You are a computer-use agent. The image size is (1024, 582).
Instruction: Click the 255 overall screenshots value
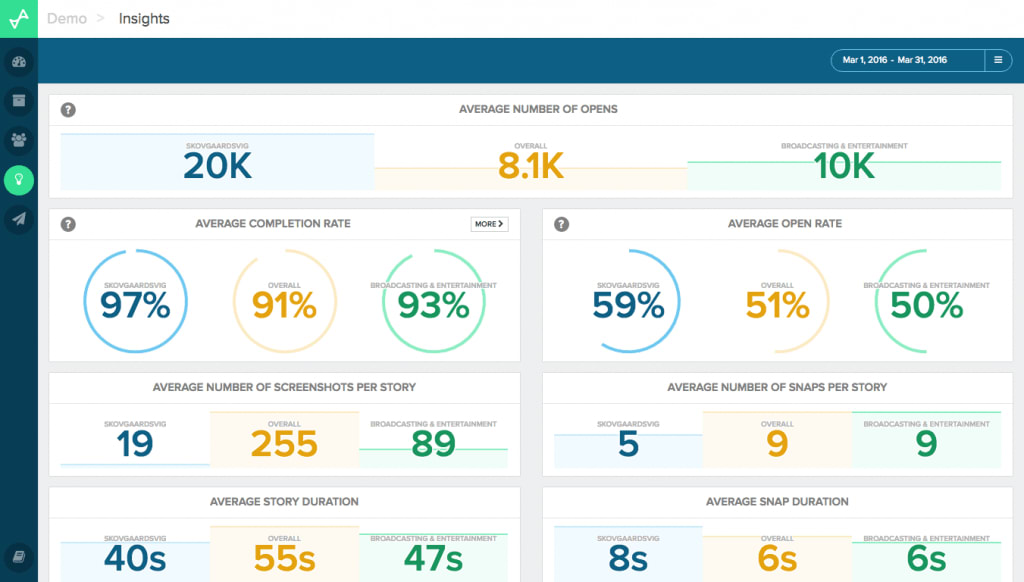[284, 444]
